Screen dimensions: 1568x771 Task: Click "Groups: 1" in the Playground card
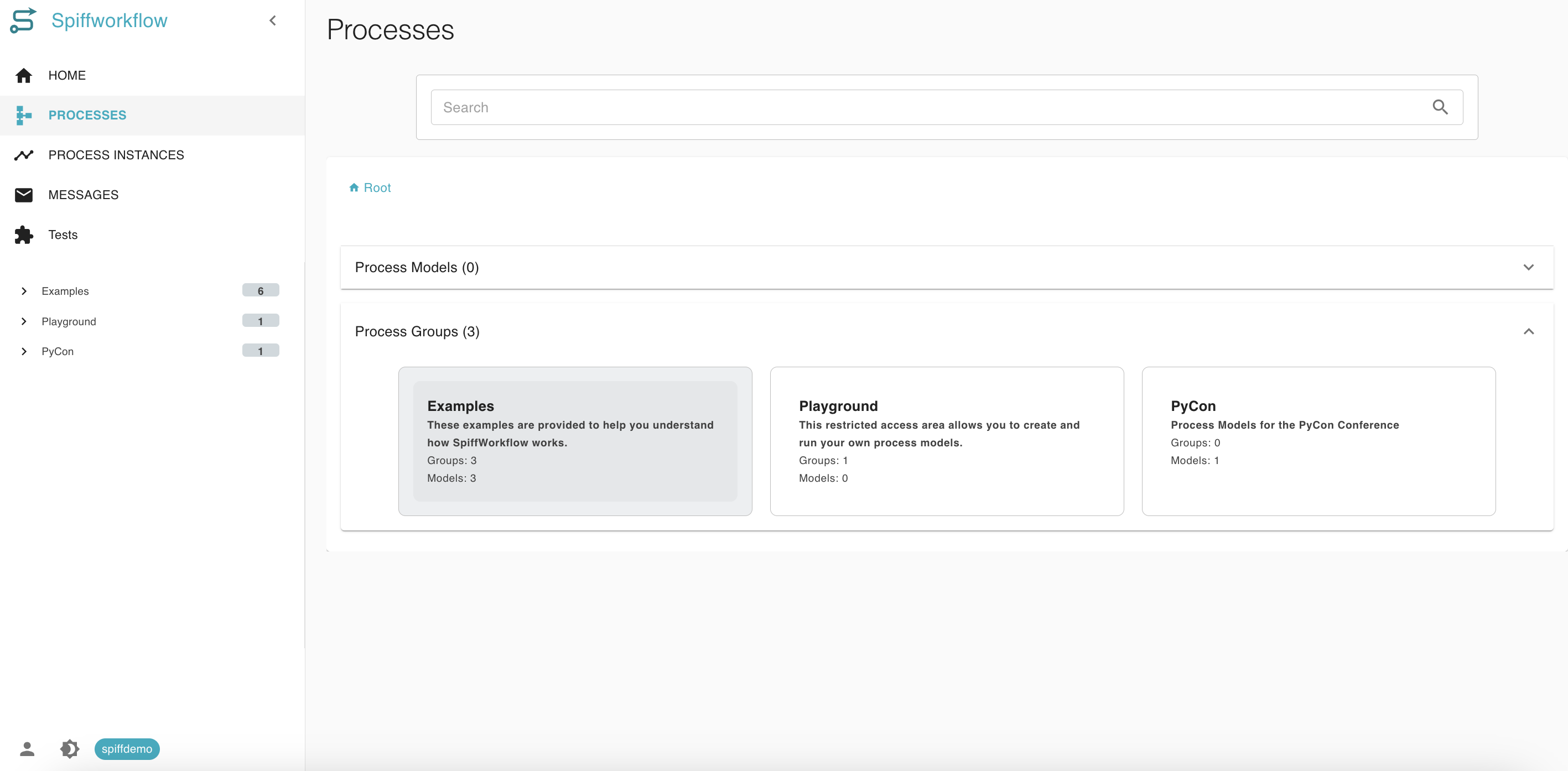click(x=823, y=461)
